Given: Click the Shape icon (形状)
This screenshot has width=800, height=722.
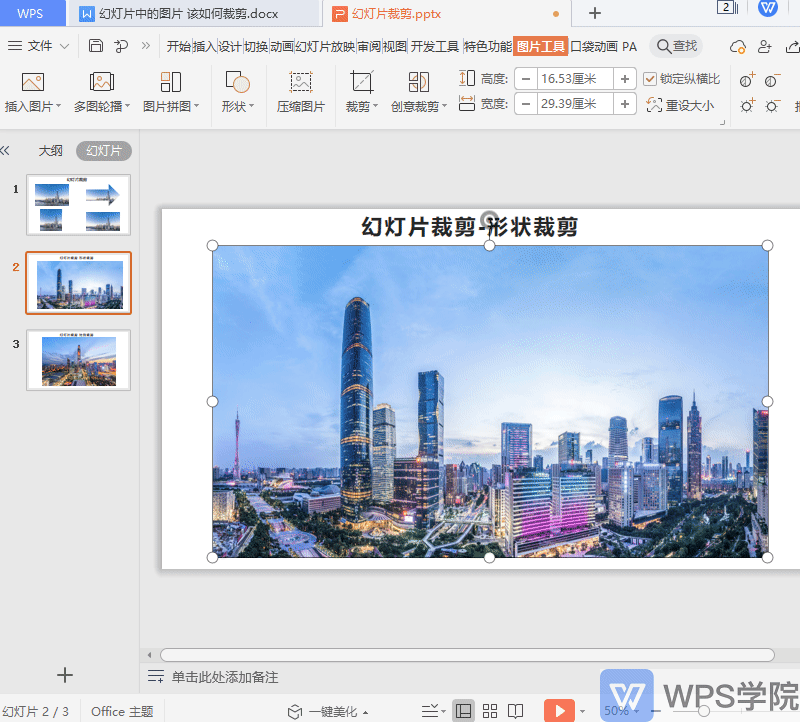Looking at the screenshot, I should coord(237,82).
